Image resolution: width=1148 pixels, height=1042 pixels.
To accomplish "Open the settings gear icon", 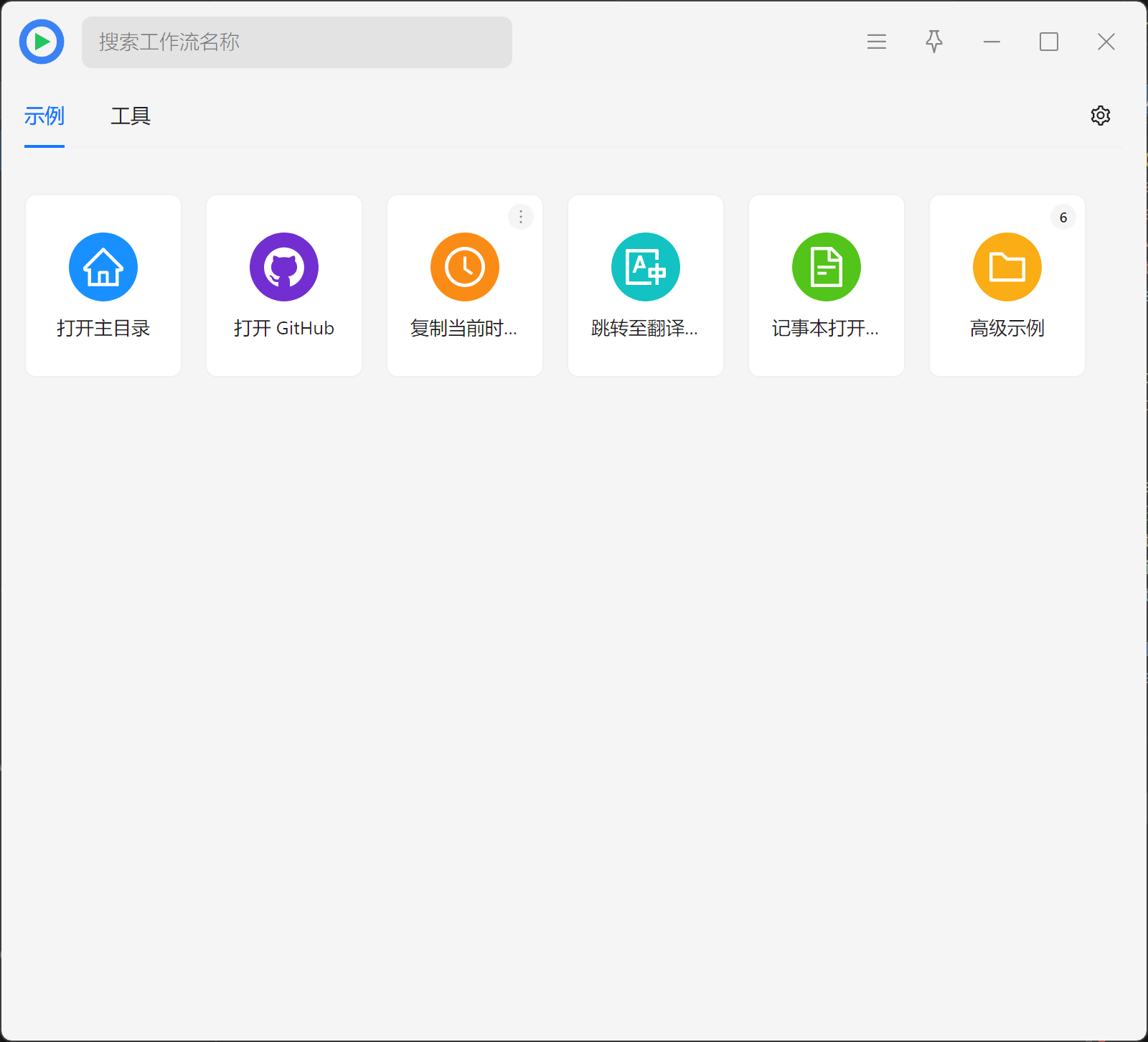I will [x=1100, y=116].
